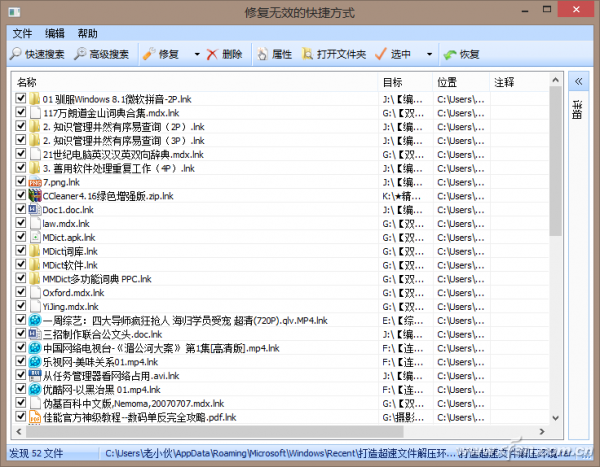
Task: Expand the dropdown arrow next to 修复
Action: [197, 54]
